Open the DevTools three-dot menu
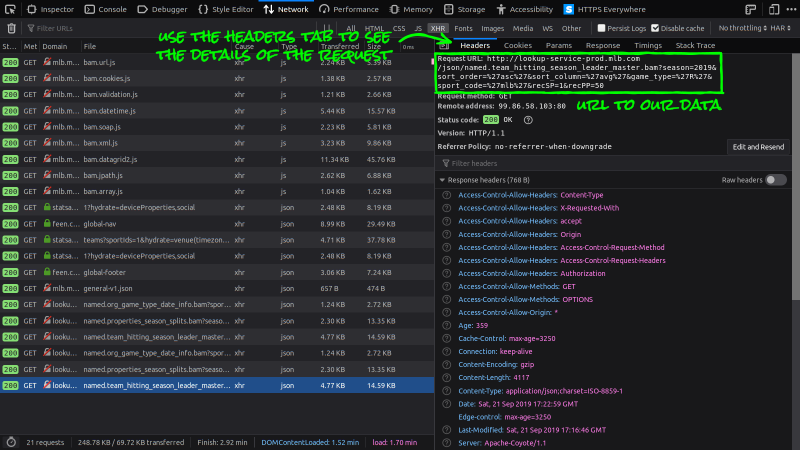 [x=791, y=9]
